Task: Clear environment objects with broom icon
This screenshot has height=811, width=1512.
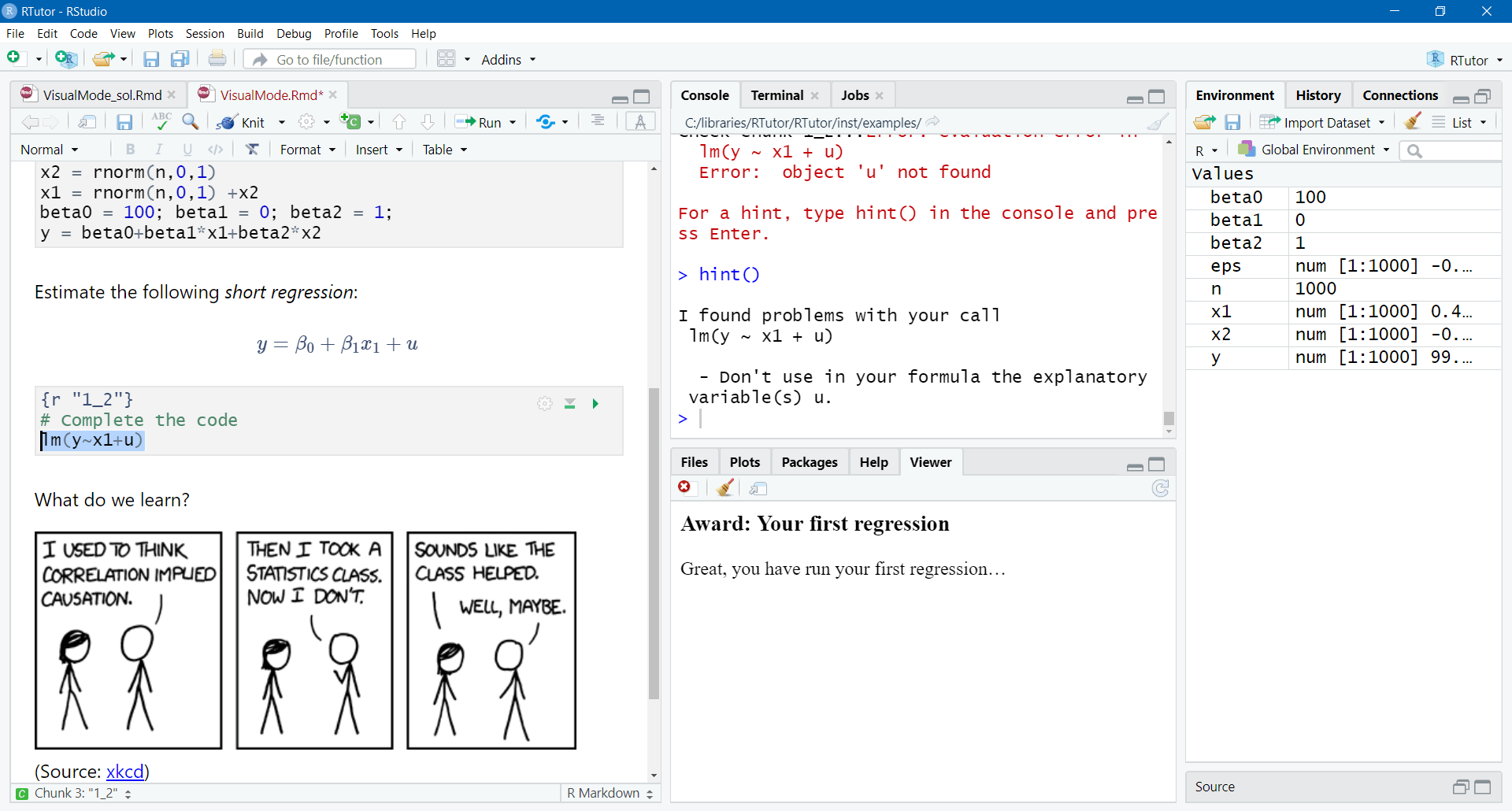Action: [x=1413, y=121]
